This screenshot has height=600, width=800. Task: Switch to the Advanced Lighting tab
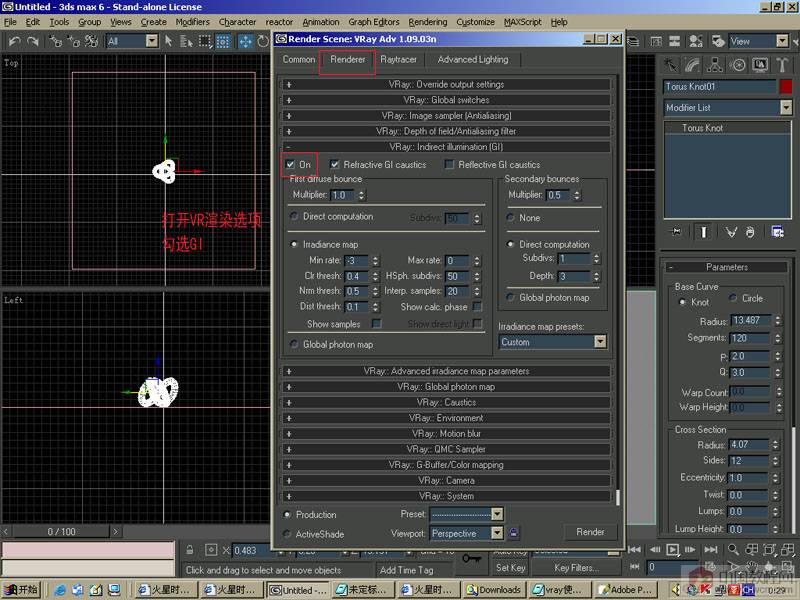(472, 59)
